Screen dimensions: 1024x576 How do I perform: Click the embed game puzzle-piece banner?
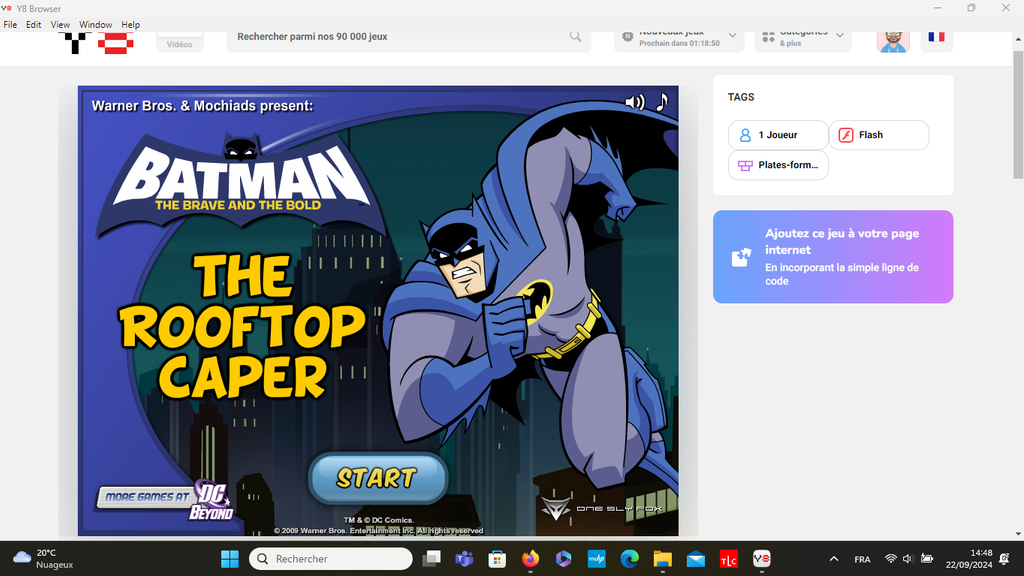tap(832, 257)
